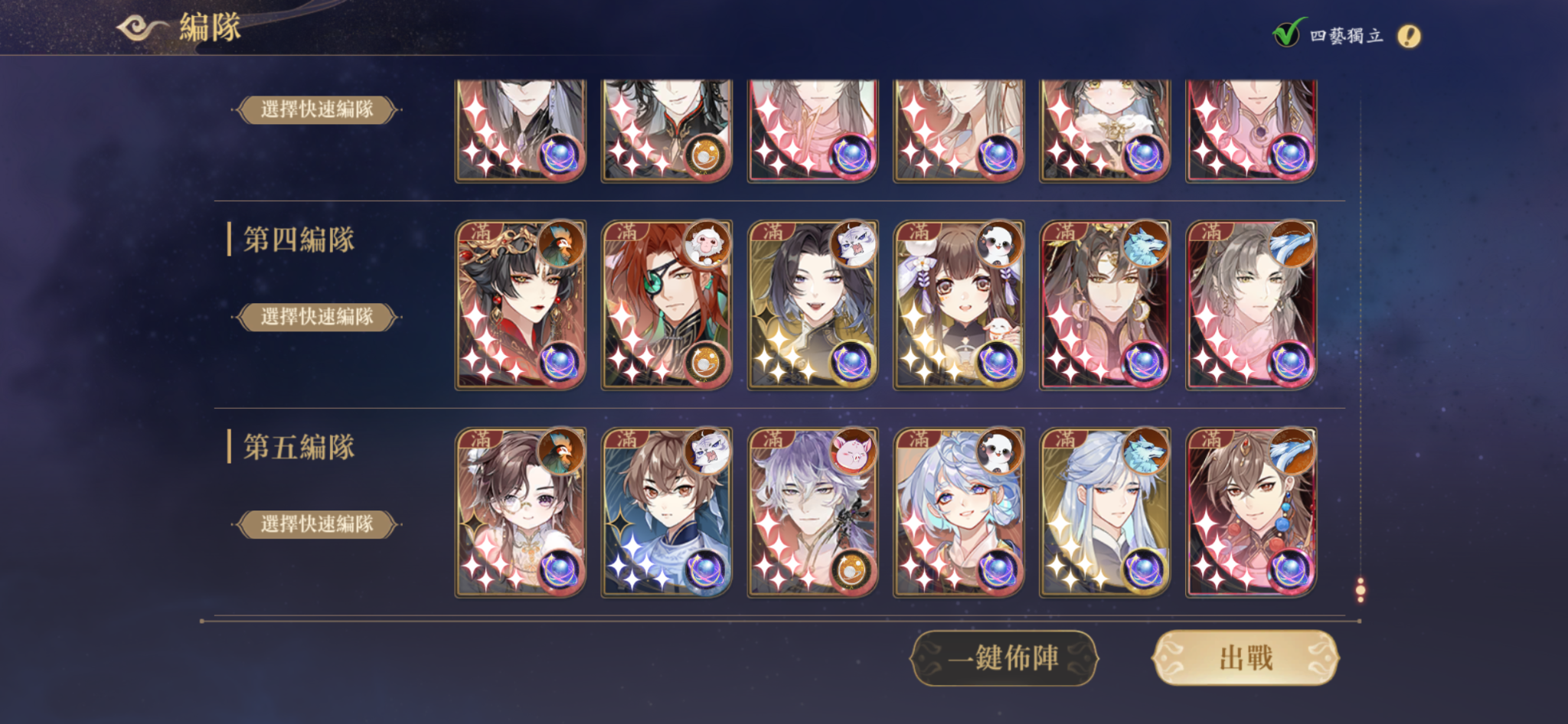Image resolution: width=1568 pixels, height=724 pixels.
Task: Toggle the 四藝獨立 checkbox
Action: 1285,33
